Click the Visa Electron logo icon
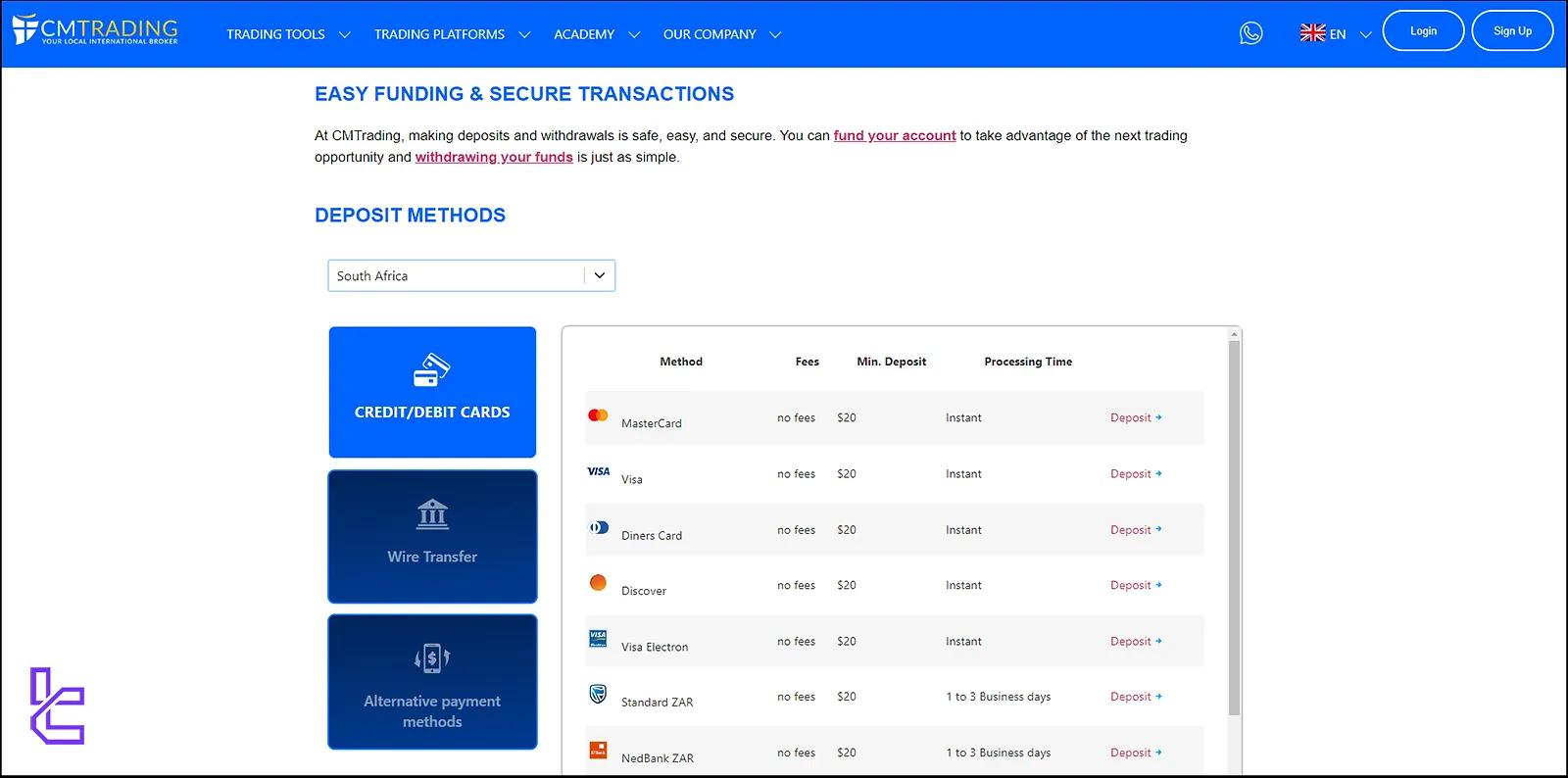1568x778 pixels. pos(598,639)
